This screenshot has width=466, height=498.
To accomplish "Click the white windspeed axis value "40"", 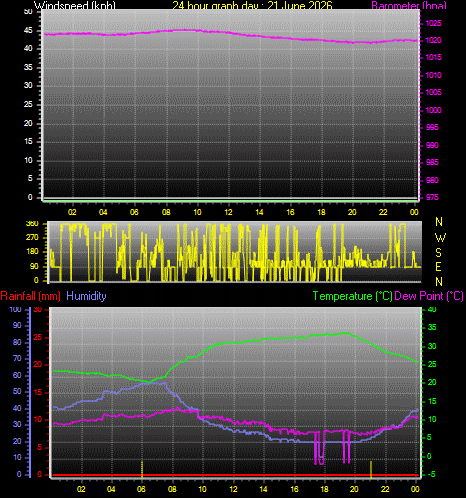I will tap(28, 48).
